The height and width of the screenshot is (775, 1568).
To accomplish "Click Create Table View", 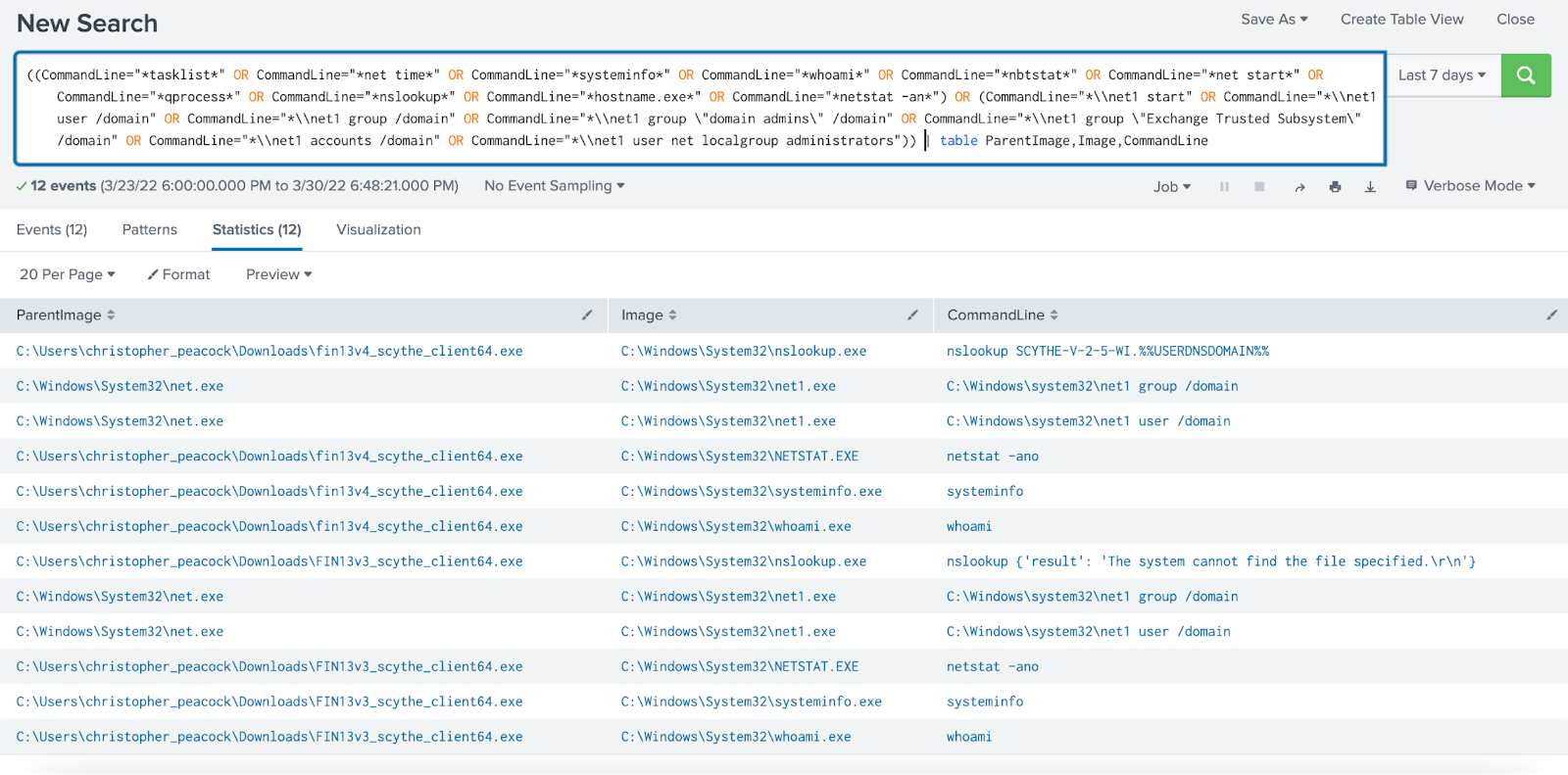I will pyautogui.click(x=1401, y=19).
